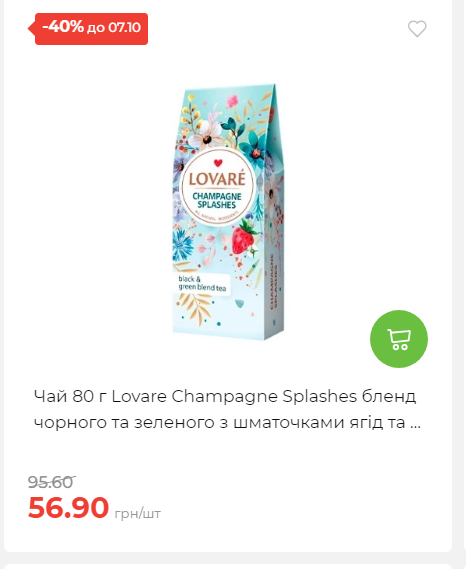Click the Champagne Splashes text on the box
The height and width of the screenshot is (569, 466).
click(x=217, y=200)
